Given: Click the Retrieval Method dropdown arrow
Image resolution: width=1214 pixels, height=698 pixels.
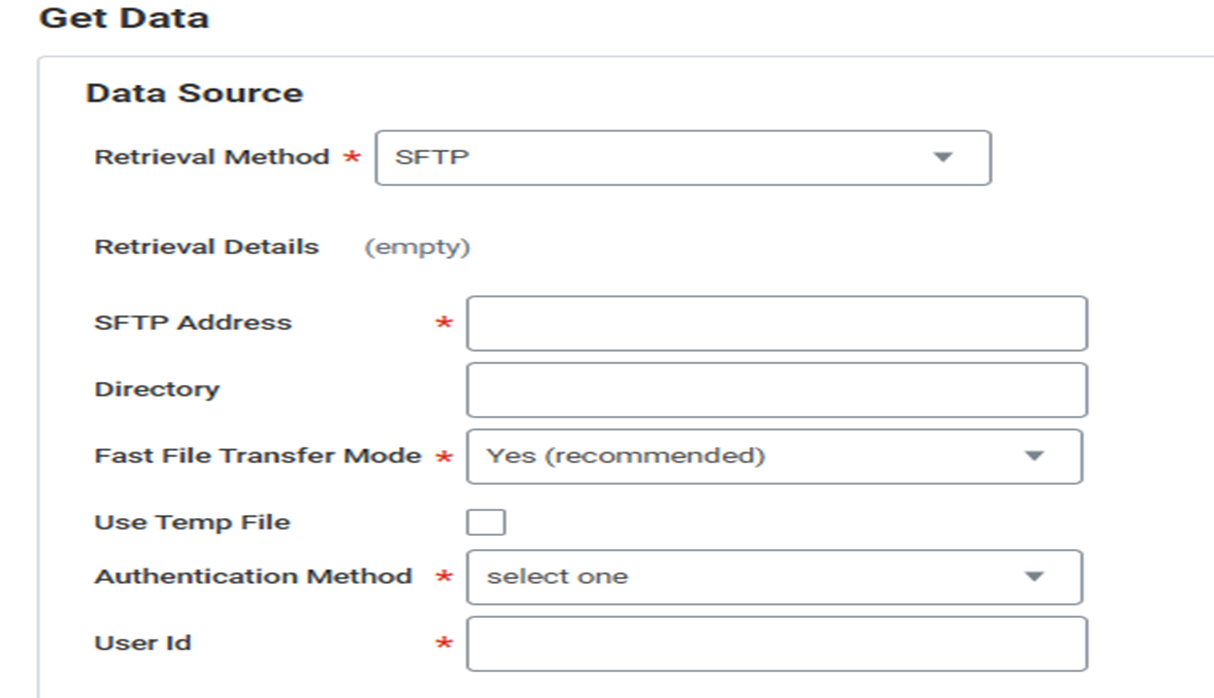Looking at the screenshot, I should pos(941,158).
